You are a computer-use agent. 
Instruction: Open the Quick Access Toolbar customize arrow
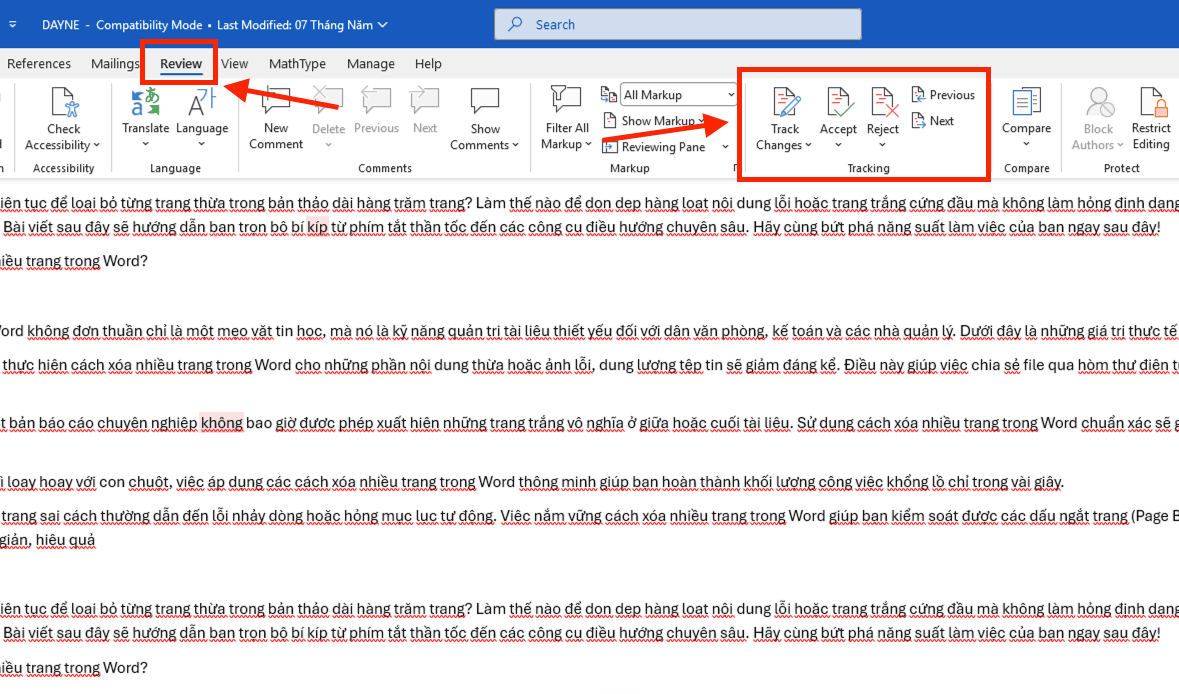[13, 25]
